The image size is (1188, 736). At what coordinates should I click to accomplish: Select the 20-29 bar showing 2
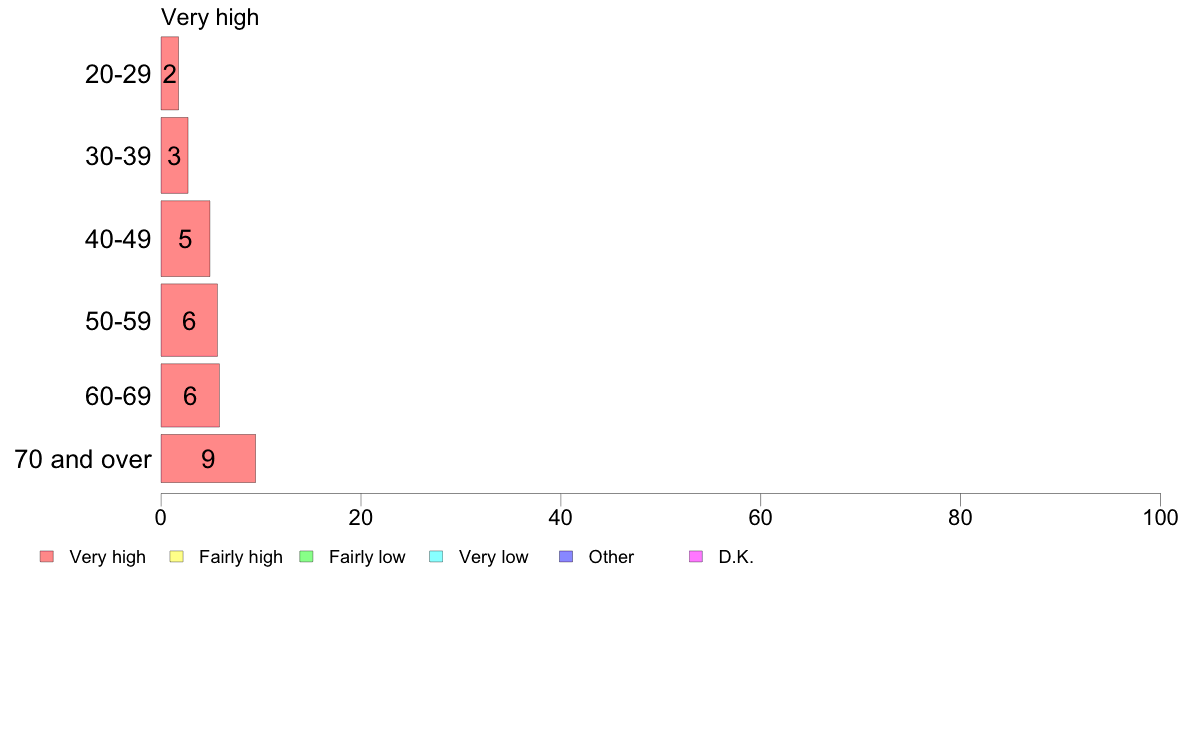(170, 74)
